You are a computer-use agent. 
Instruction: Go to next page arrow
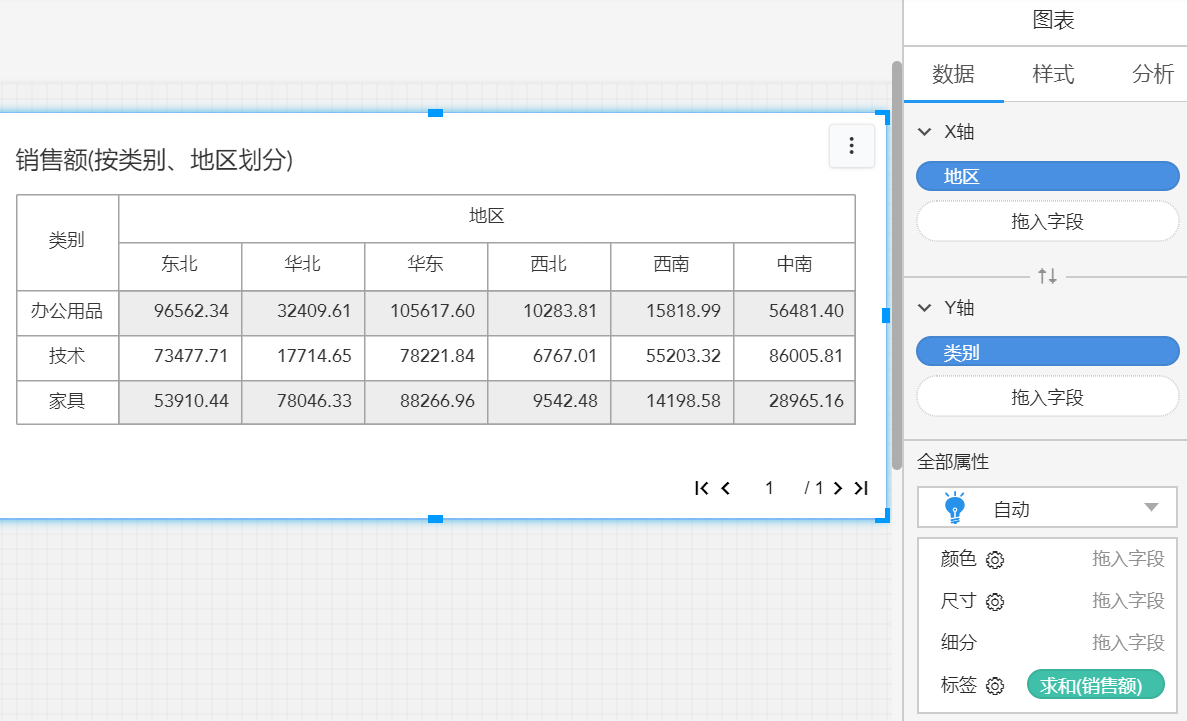tap(838, 488)
